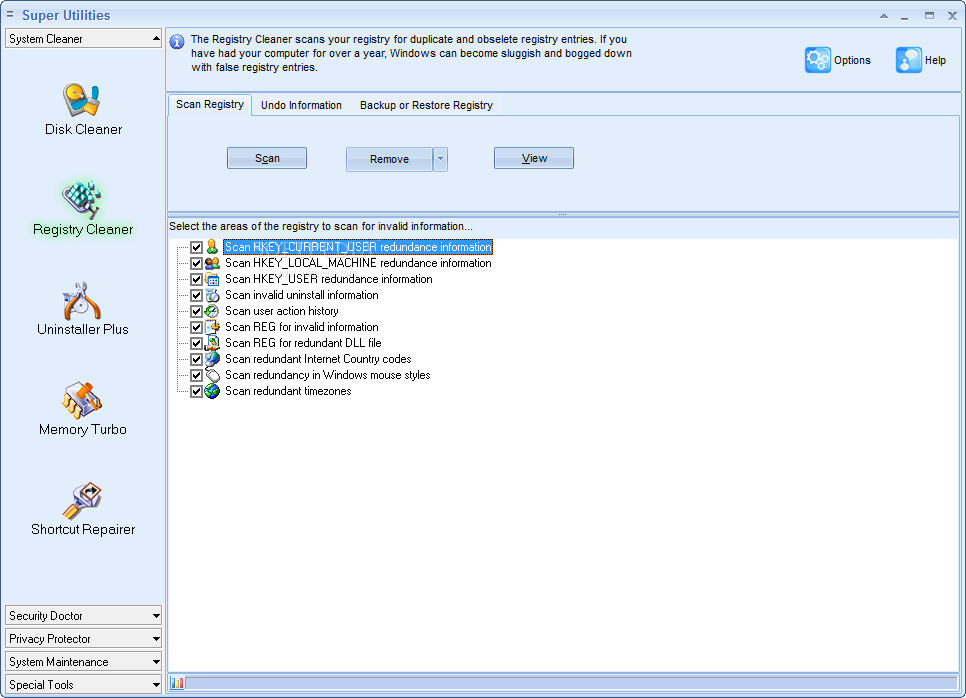Screen dimensions: 966x698
Task: Click the Super Utilities title text
Action: 66,15
